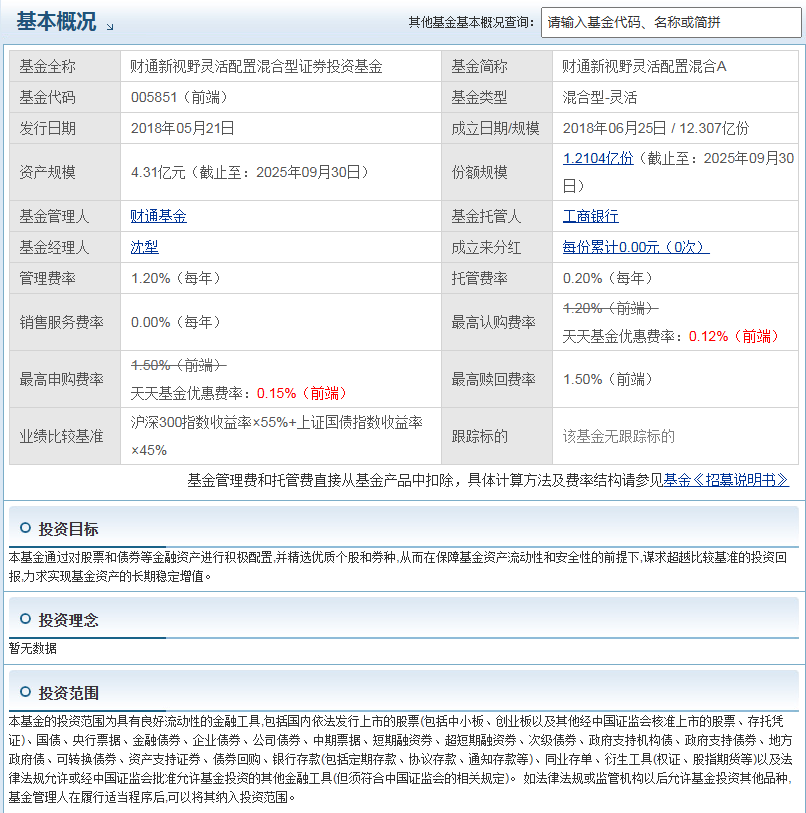Click the investment objective paragraph starting 本基金通过对股票
Screen dimensions: 806x813
coord(398,567)
